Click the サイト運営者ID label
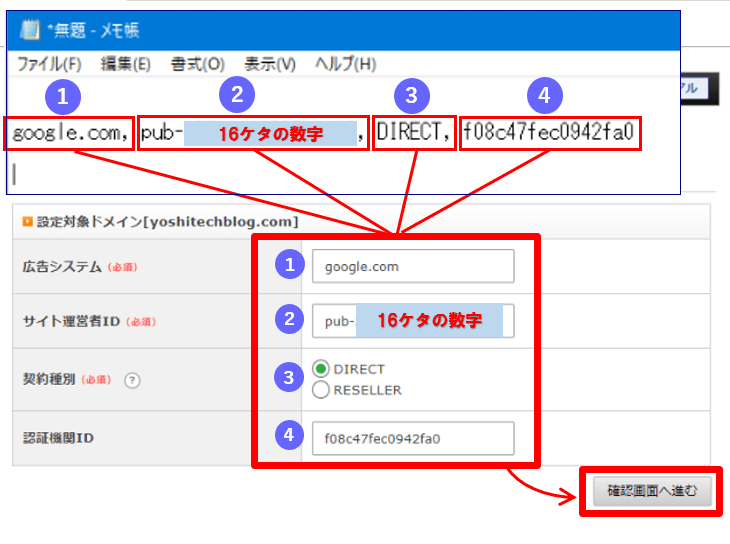Screen dimensions: 730x544 71,321
